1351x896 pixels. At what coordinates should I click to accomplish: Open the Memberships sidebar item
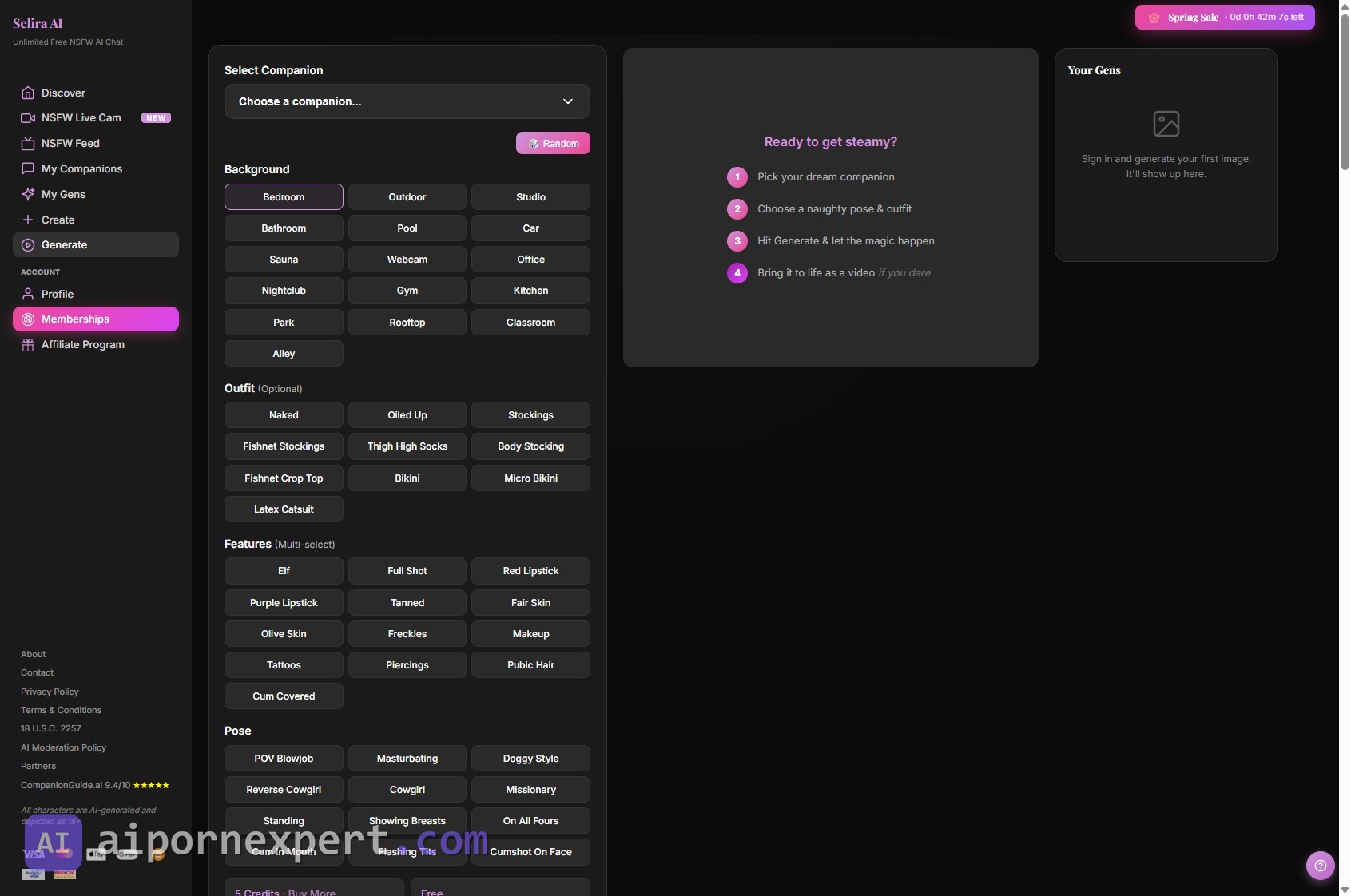pyautogui.click(x=96, y=319)
